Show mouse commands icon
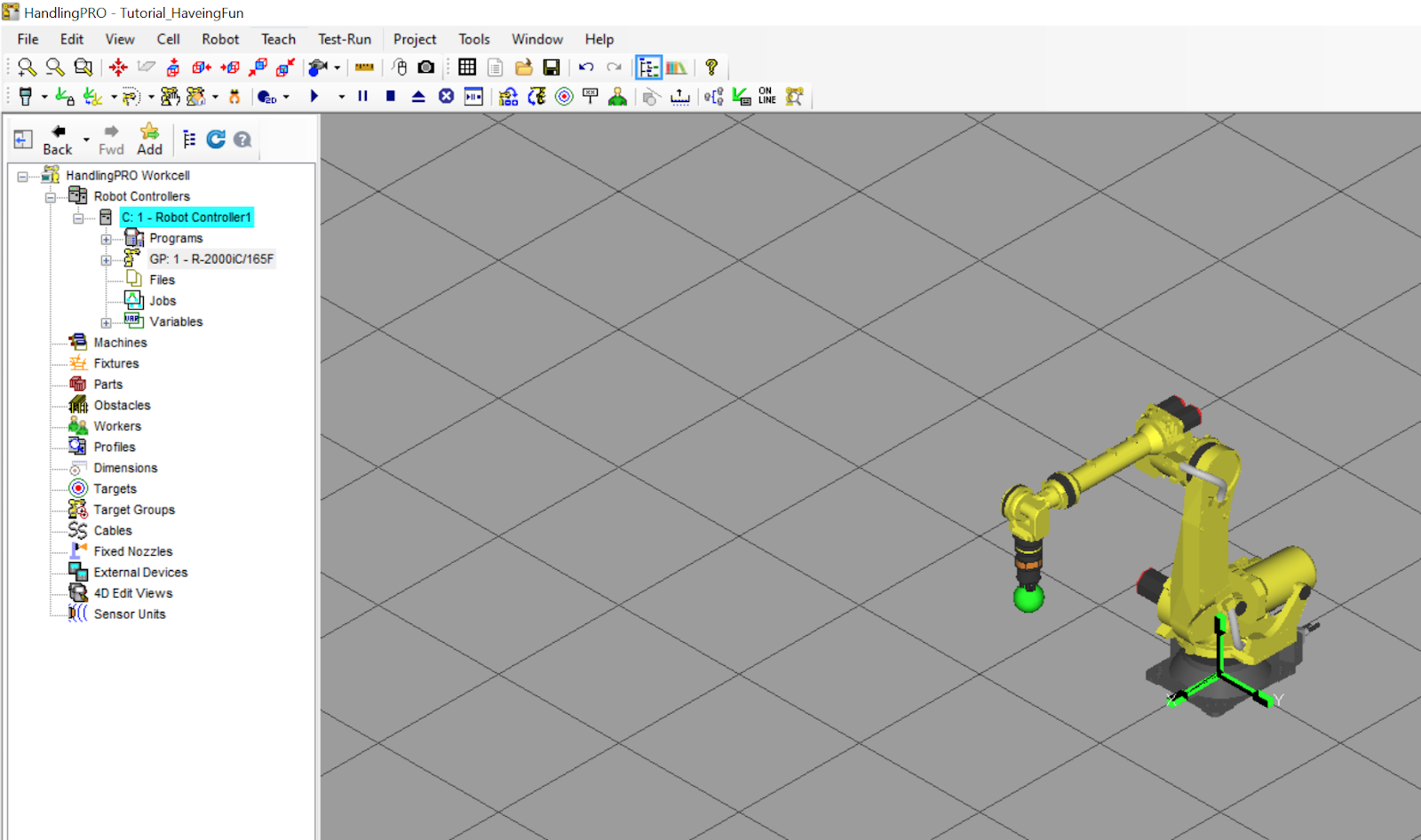1421x840 pixels. [400, 67]
